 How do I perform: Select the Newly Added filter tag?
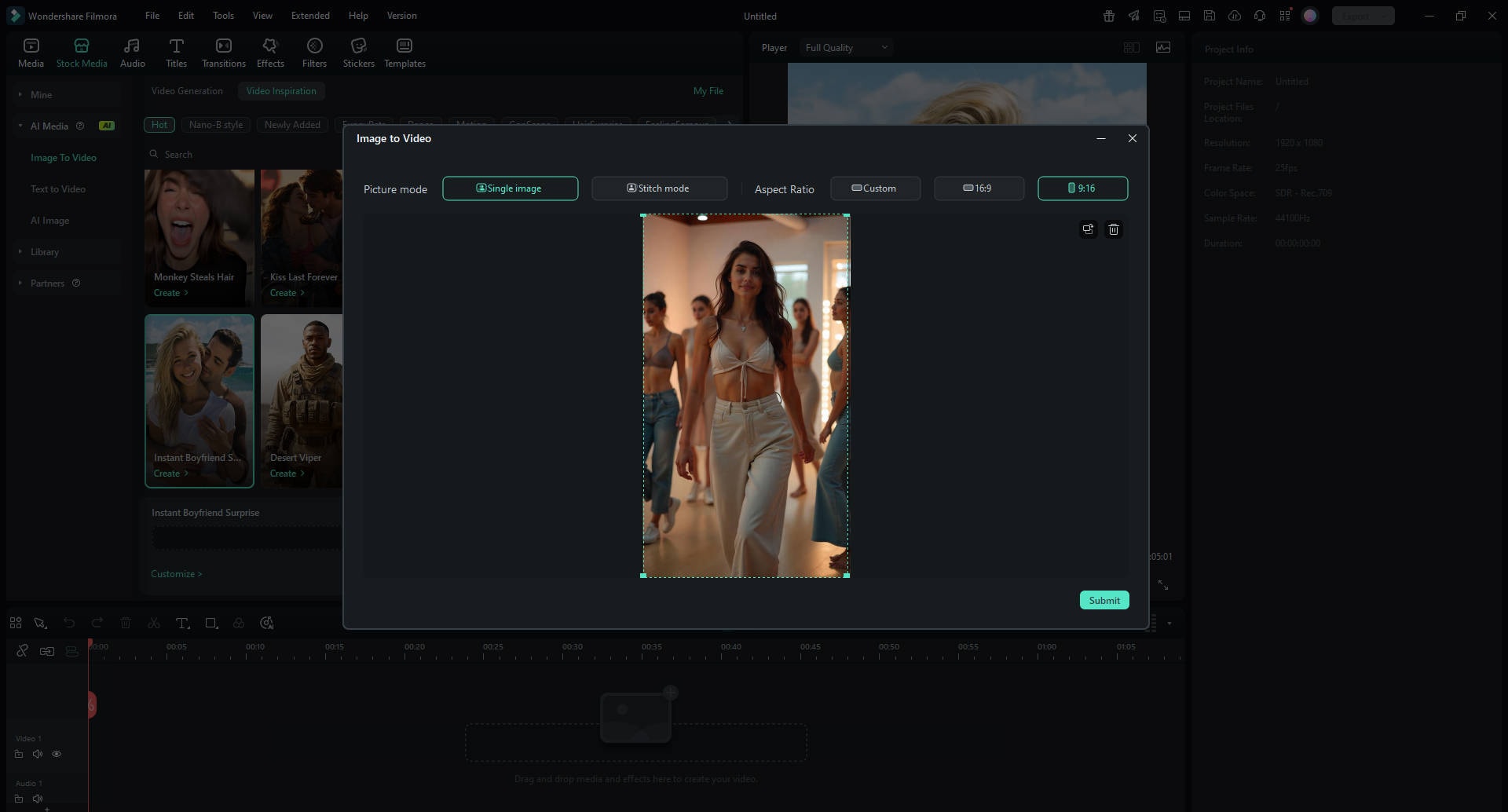[x=292, y=125]
